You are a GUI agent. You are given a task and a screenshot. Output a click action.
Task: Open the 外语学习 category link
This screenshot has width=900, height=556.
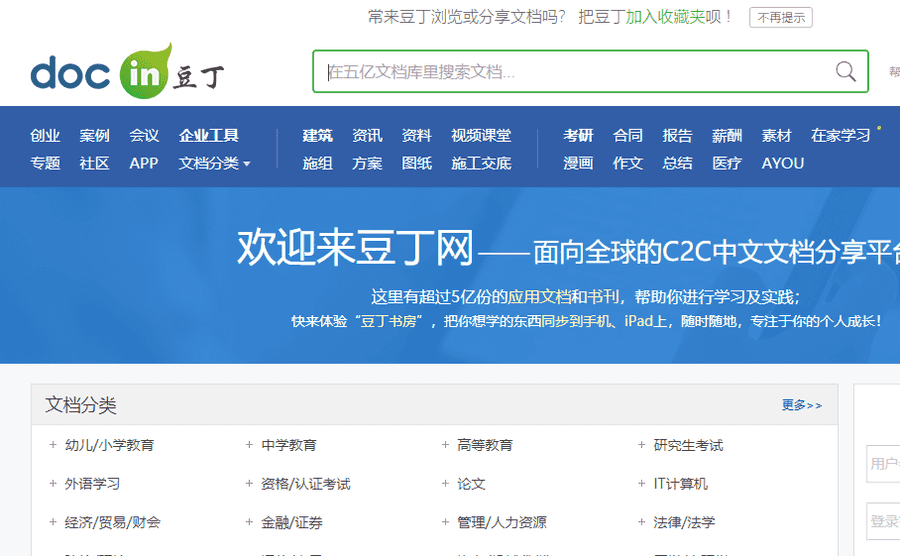[x=92, y=484]
